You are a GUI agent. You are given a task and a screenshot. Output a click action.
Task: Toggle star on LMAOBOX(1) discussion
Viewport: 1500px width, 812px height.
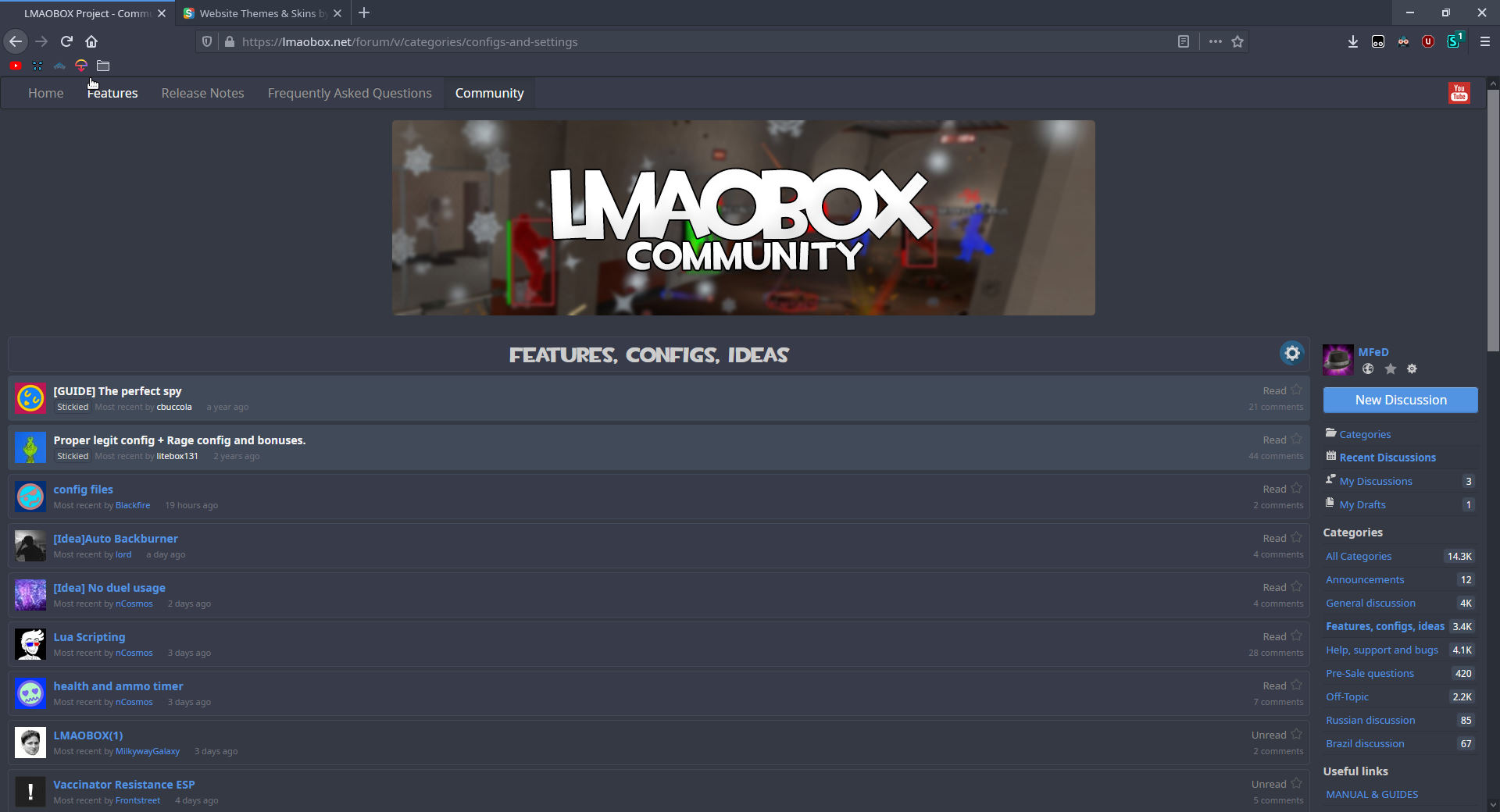click(1296, 734)
